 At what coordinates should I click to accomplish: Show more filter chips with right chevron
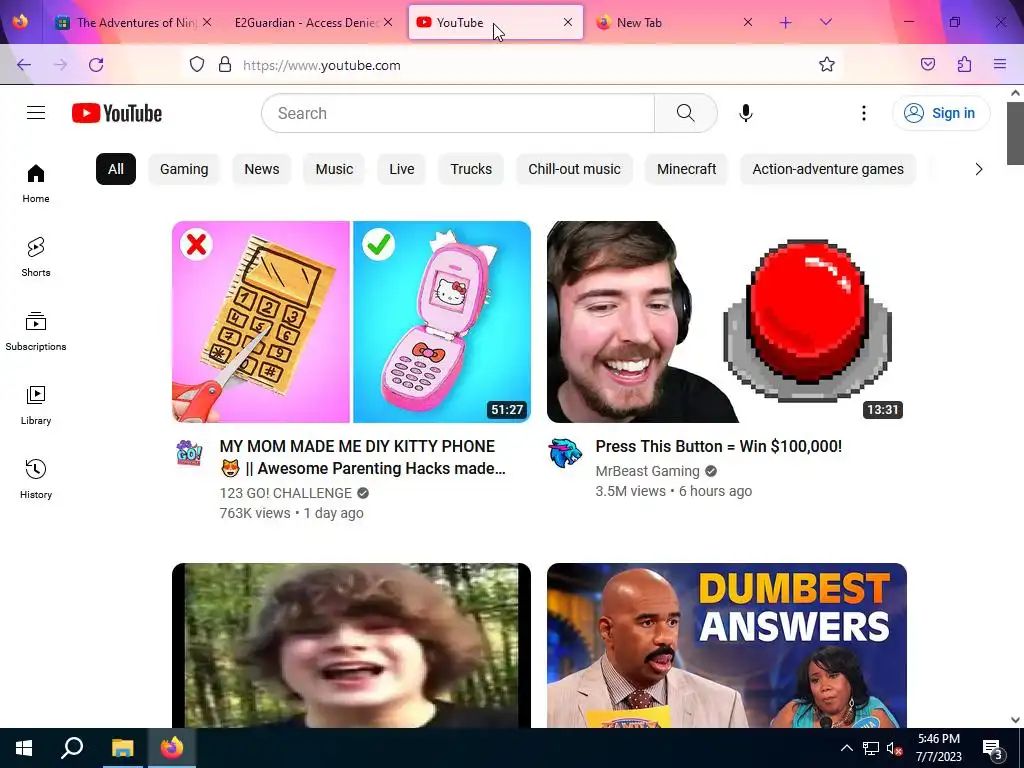(x=978, y=169)
